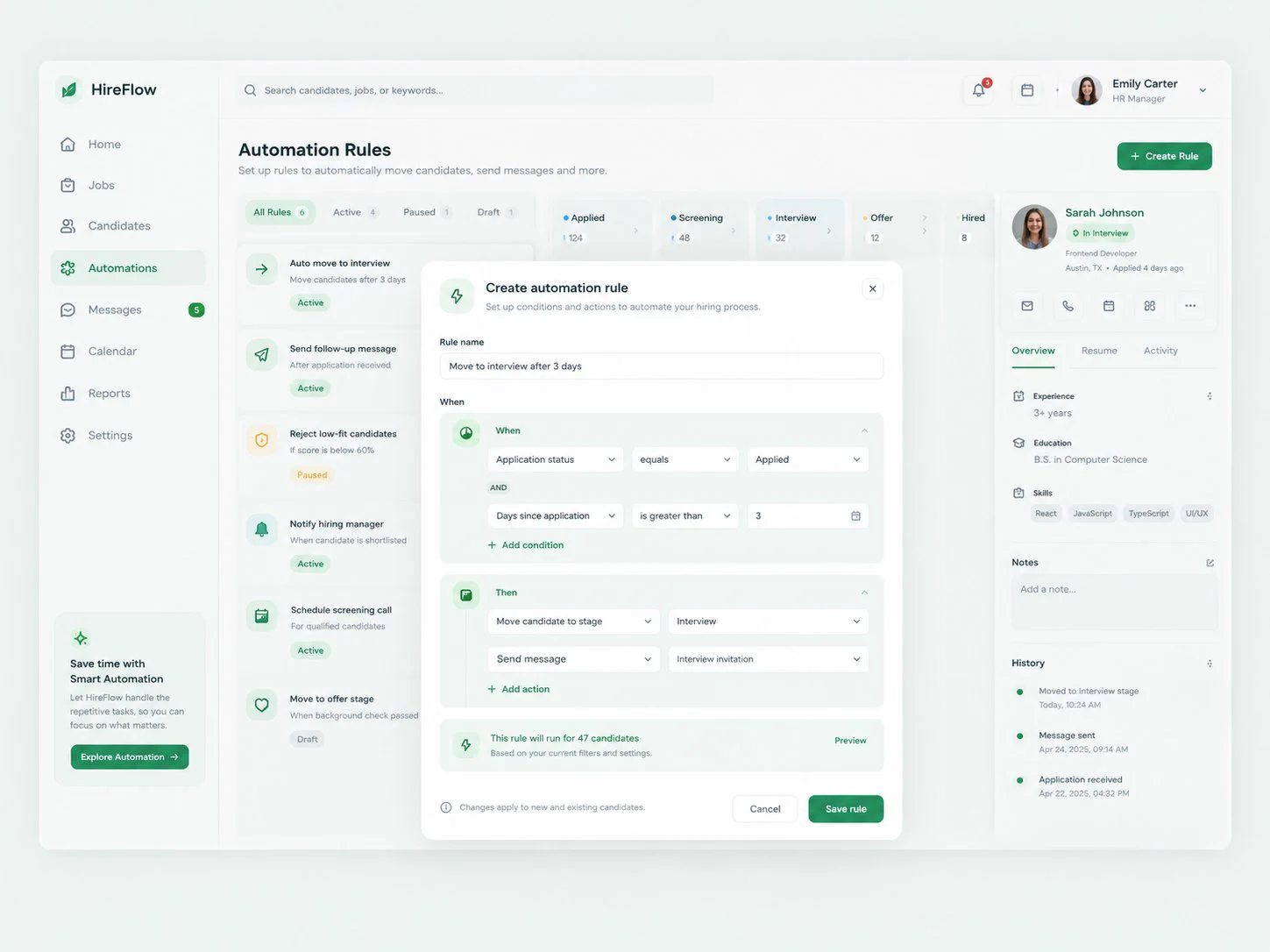Click the Add a note text area
Image resolution: width=1270 pixels, height=952 pixels.
click(1114, 602)
